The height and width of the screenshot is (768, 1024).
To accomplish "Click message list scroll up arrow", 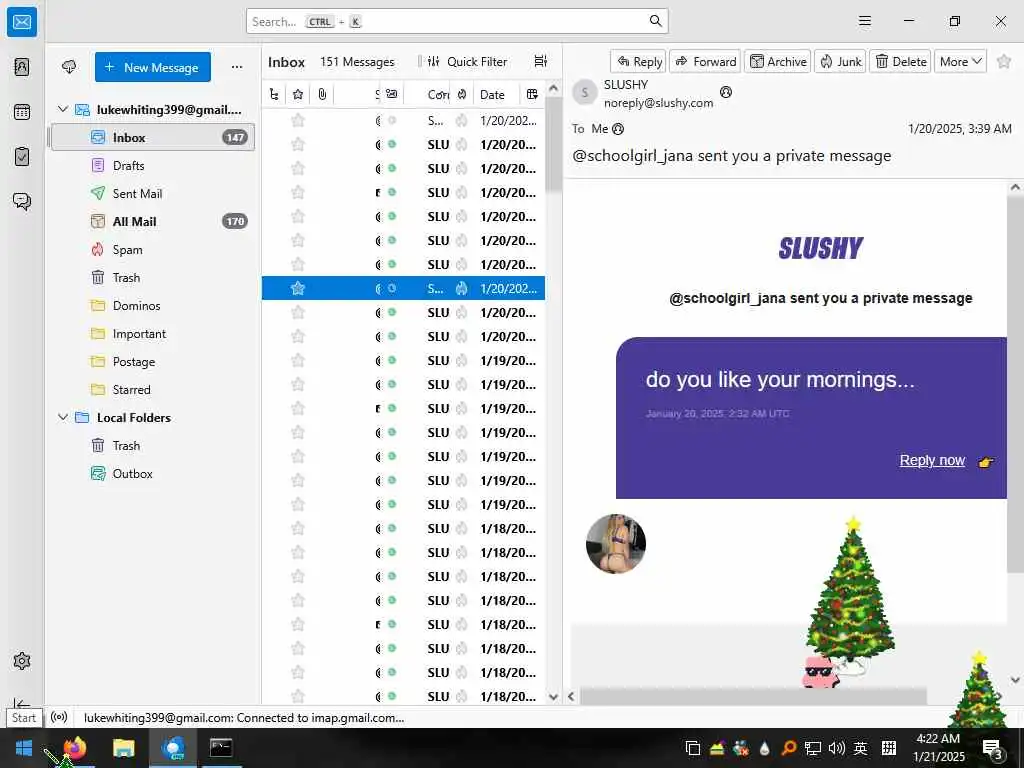I will coord(554,88).
